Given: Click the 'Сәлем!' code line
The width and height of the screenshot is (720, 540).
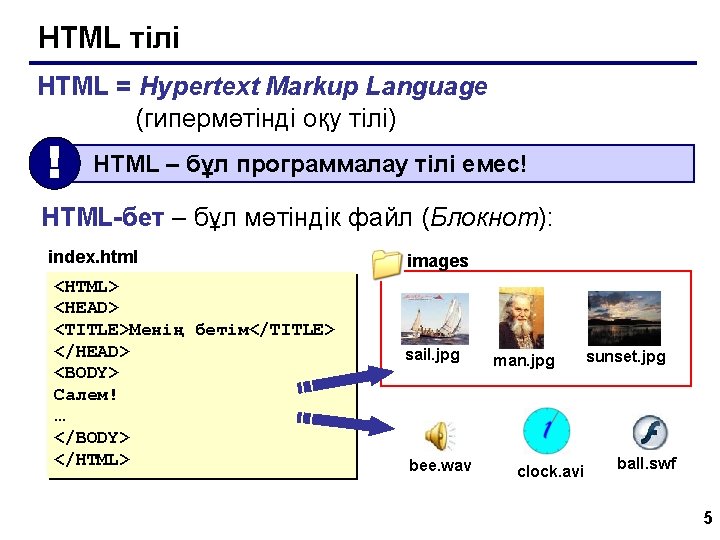Looking at the screenshot, I should coord(85,394).
